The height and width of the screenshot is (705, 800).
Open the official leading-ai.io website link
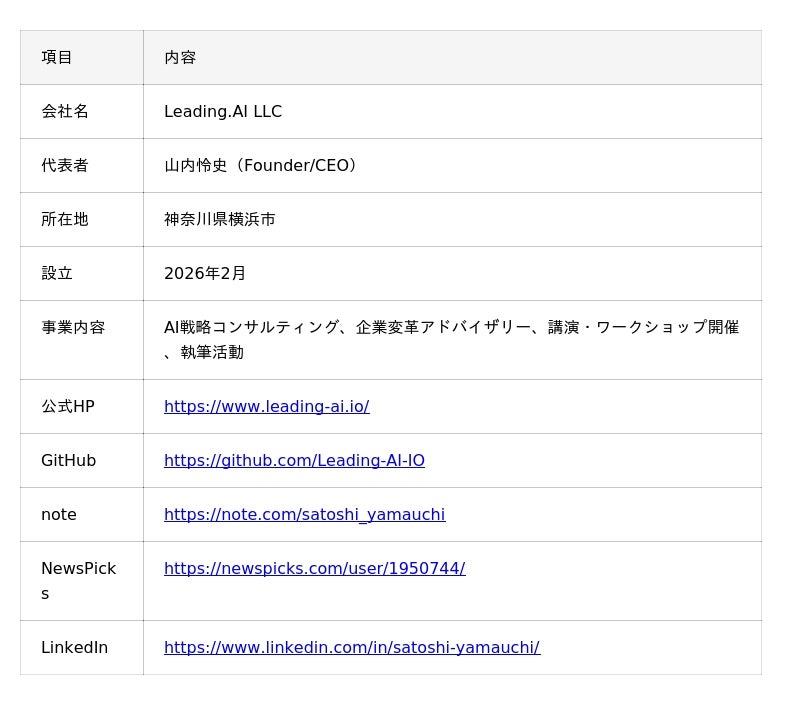(x=266, y=406)
